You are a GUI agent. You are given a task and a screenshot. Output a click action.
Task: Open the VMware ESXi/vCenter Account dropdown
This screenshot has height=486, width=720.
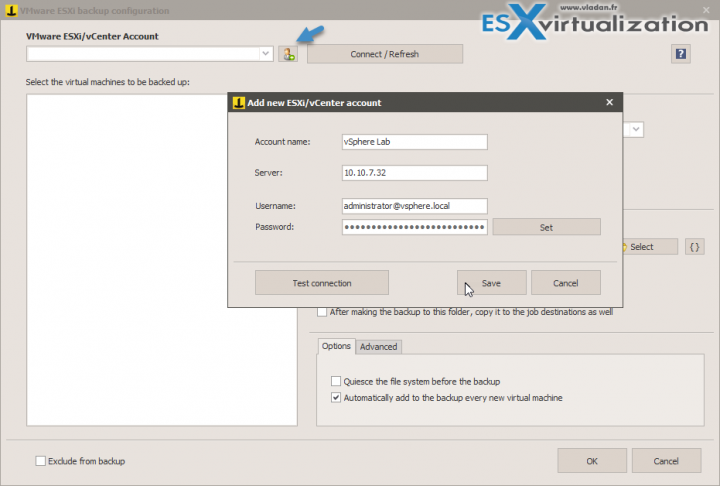tap(265, 54)
